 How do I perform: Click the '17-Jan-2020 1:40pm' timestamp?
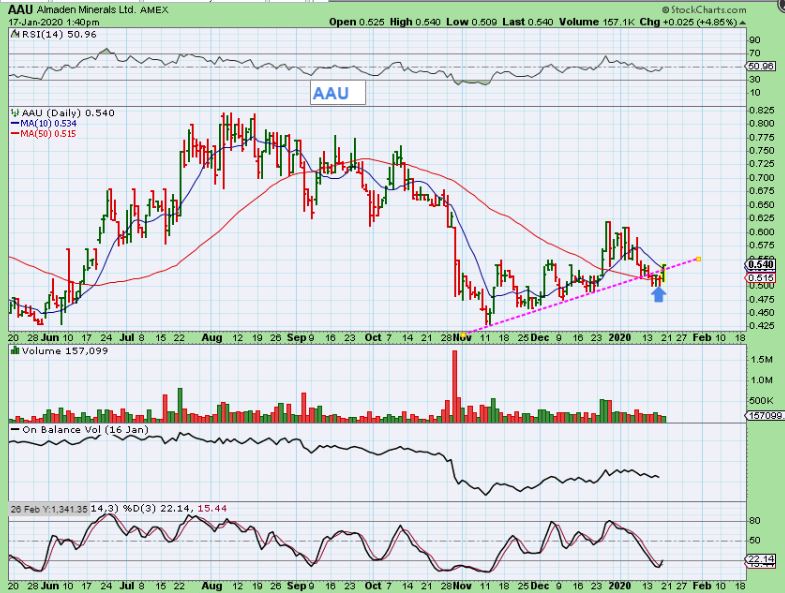(54, 23)
